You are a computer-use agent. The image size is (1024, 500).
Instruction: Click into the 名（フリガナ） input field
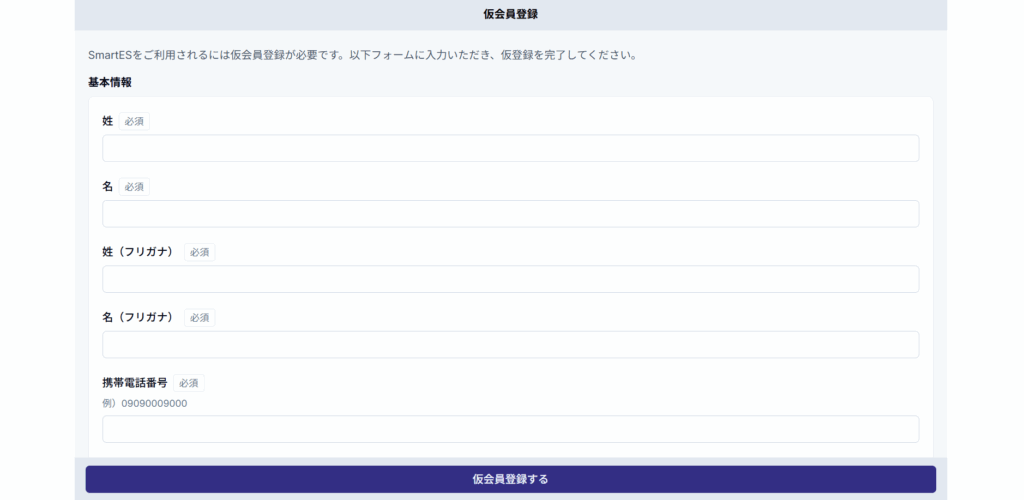coord(510,345)
